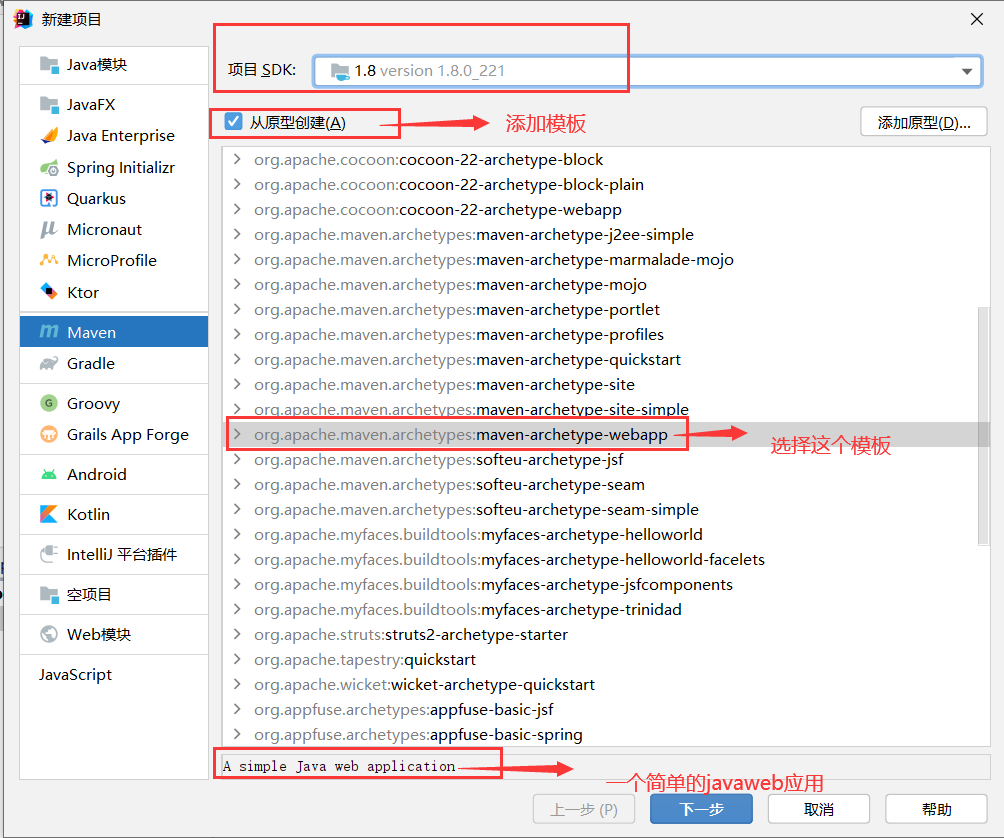Select appfuse-basic-jsf row
1004x838 pixels.
(x=606, y=709)
